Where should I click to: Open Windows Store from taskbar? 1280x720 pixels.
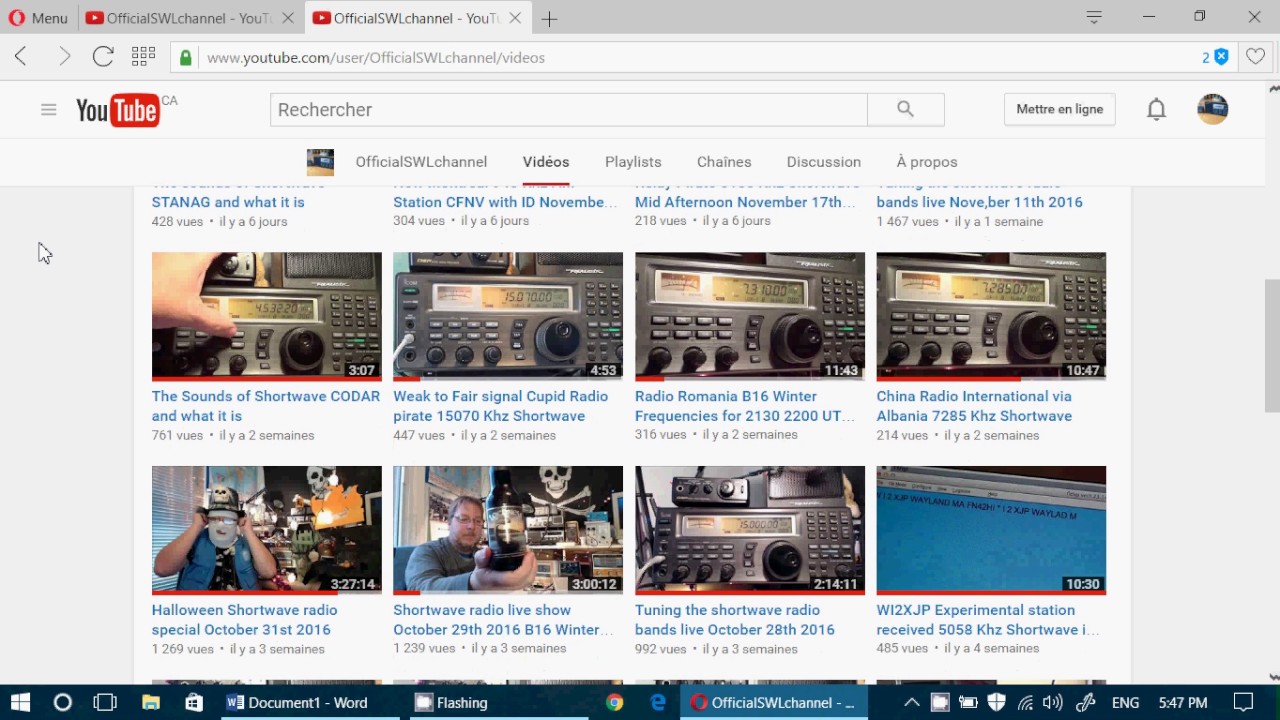(194, 702)
